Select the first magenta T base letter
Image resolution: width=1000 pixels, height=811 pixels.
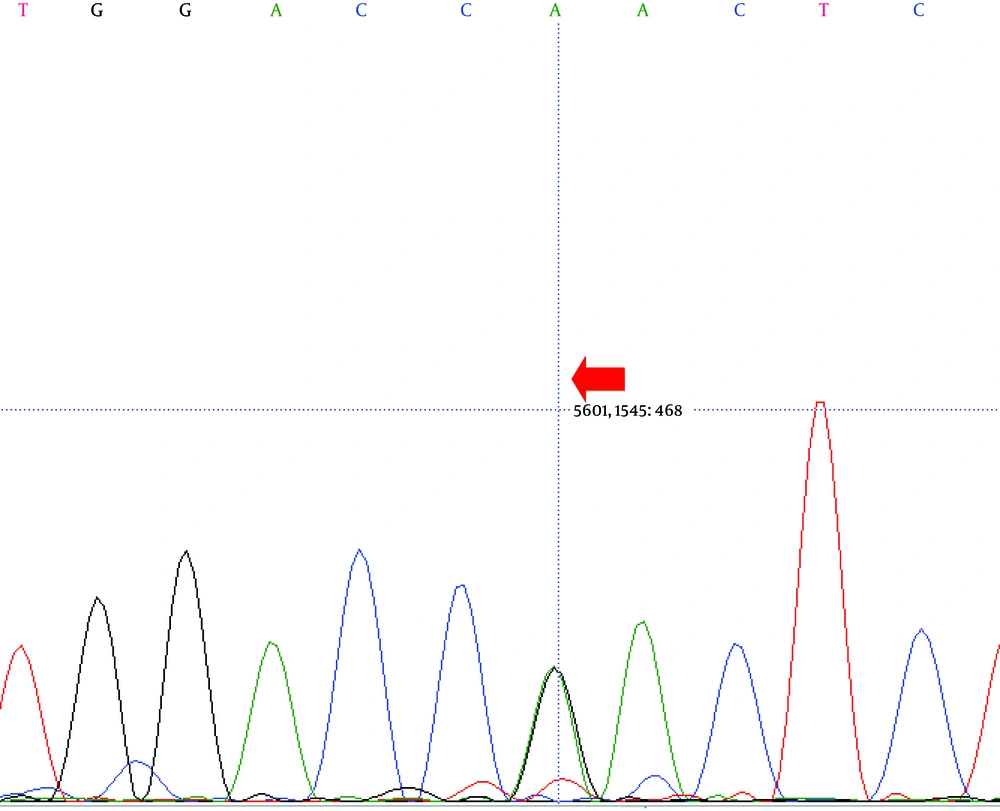coord(22,13)
